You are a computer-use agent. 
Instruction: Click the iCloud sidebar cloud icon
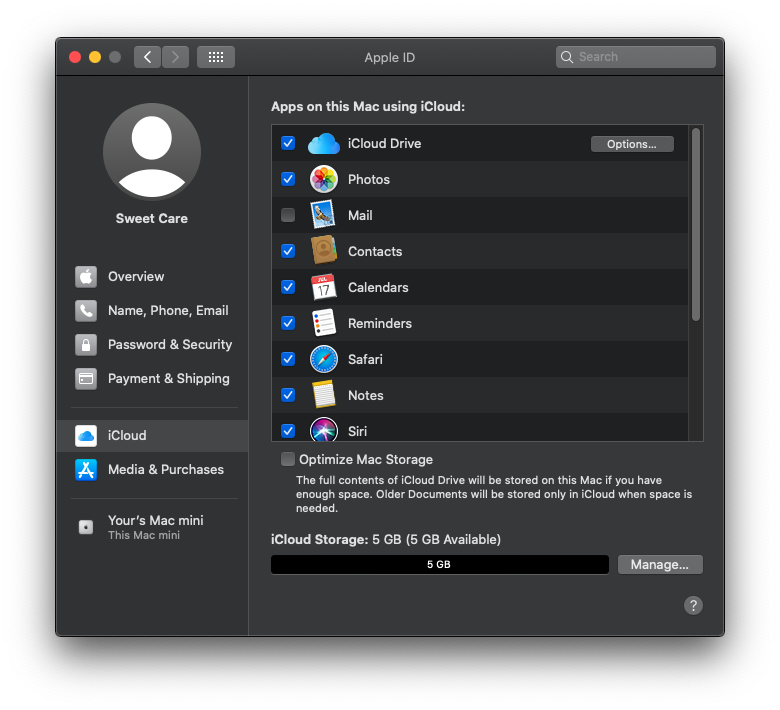pos(86,436)
